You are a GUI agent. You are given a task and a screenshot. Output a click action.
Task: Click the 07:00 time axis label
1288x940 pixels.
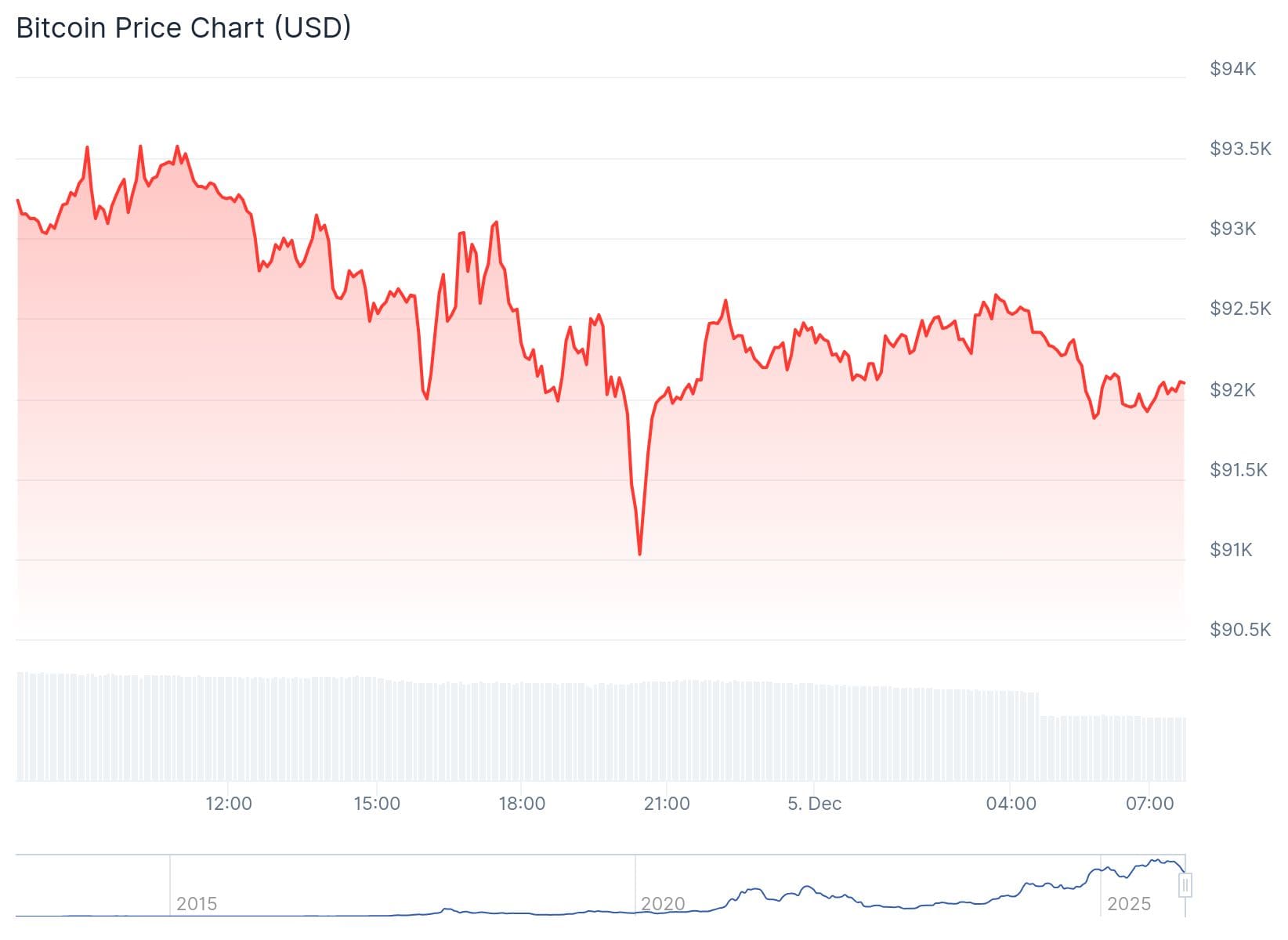(1149, 804)
